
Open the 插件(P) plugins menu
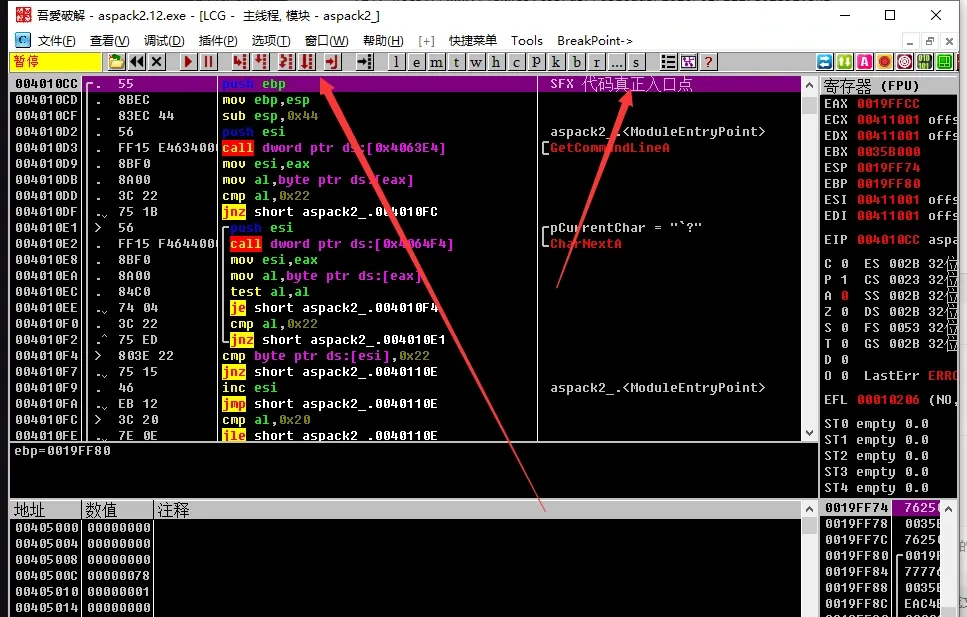pyautogui.click(x=218, y=41)
